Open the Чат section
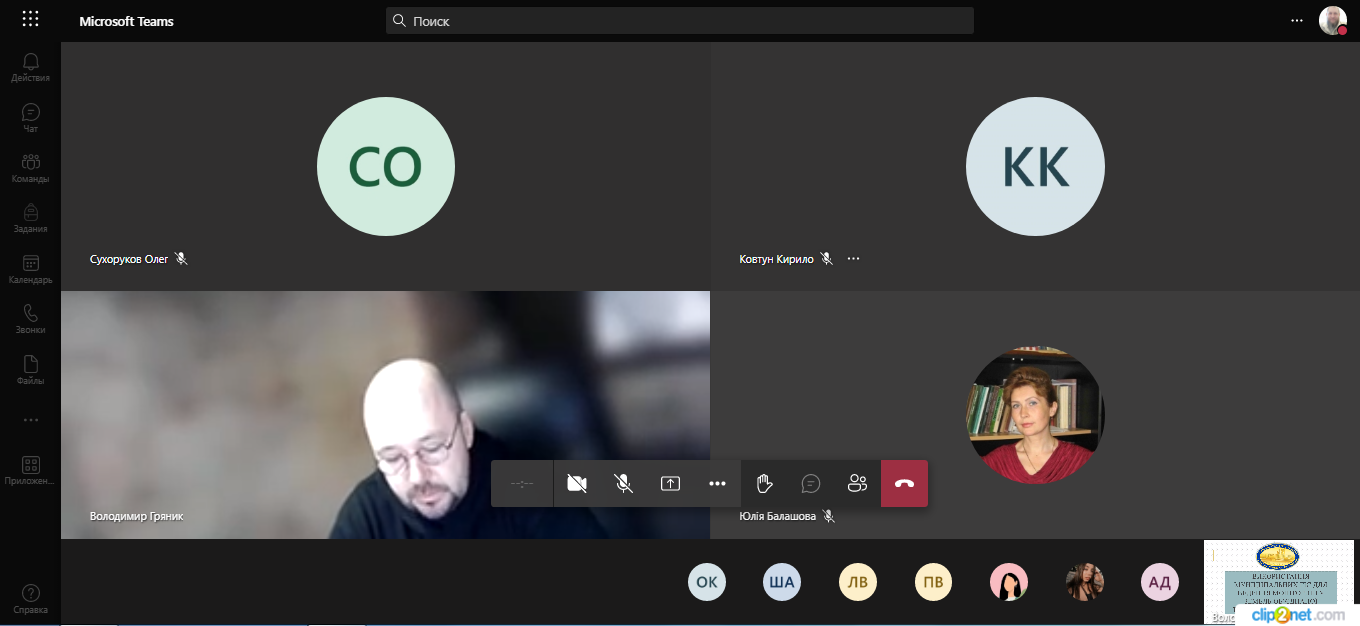This screenshot has width=1360, height=626. [30, 118]
